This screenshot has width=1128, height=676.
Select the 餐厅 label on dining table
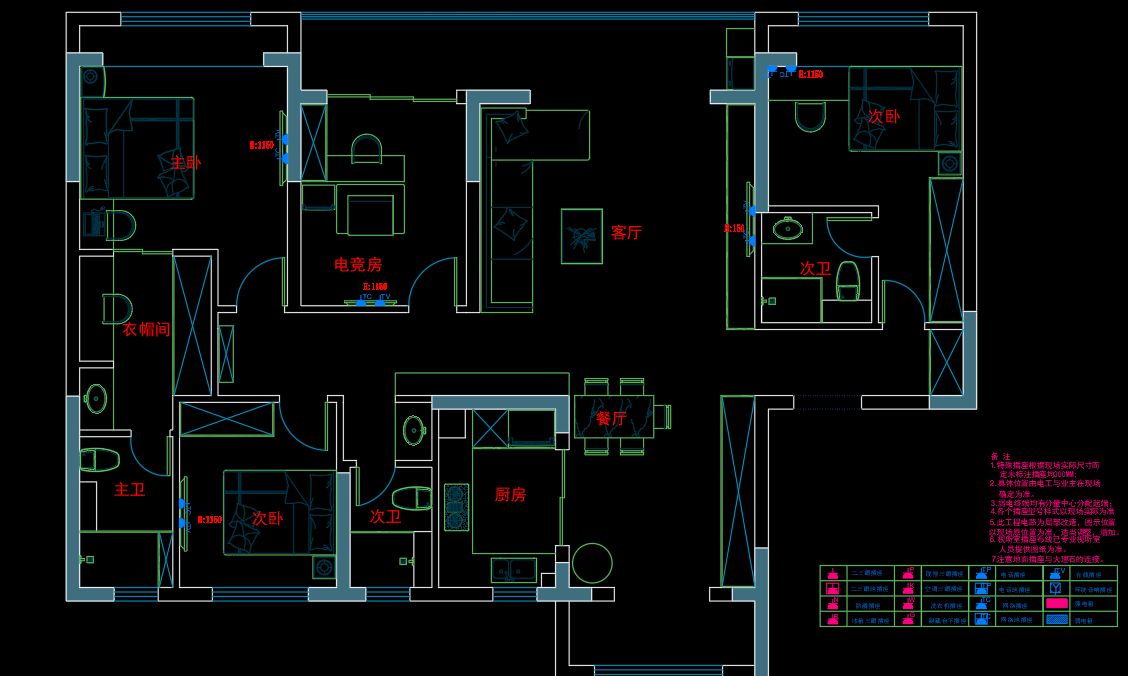coord(611,418)
